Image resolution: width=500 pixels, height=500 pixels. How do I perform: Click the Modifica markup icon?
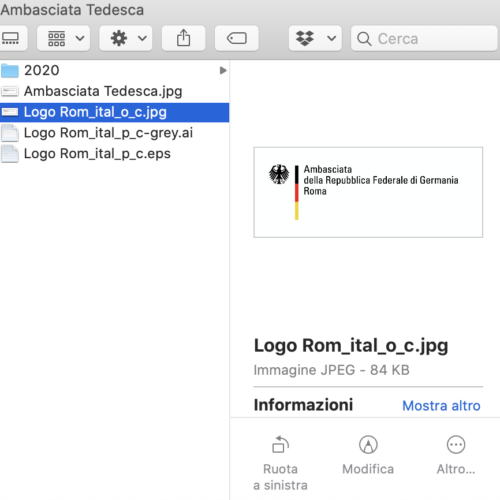click(368, 445)
